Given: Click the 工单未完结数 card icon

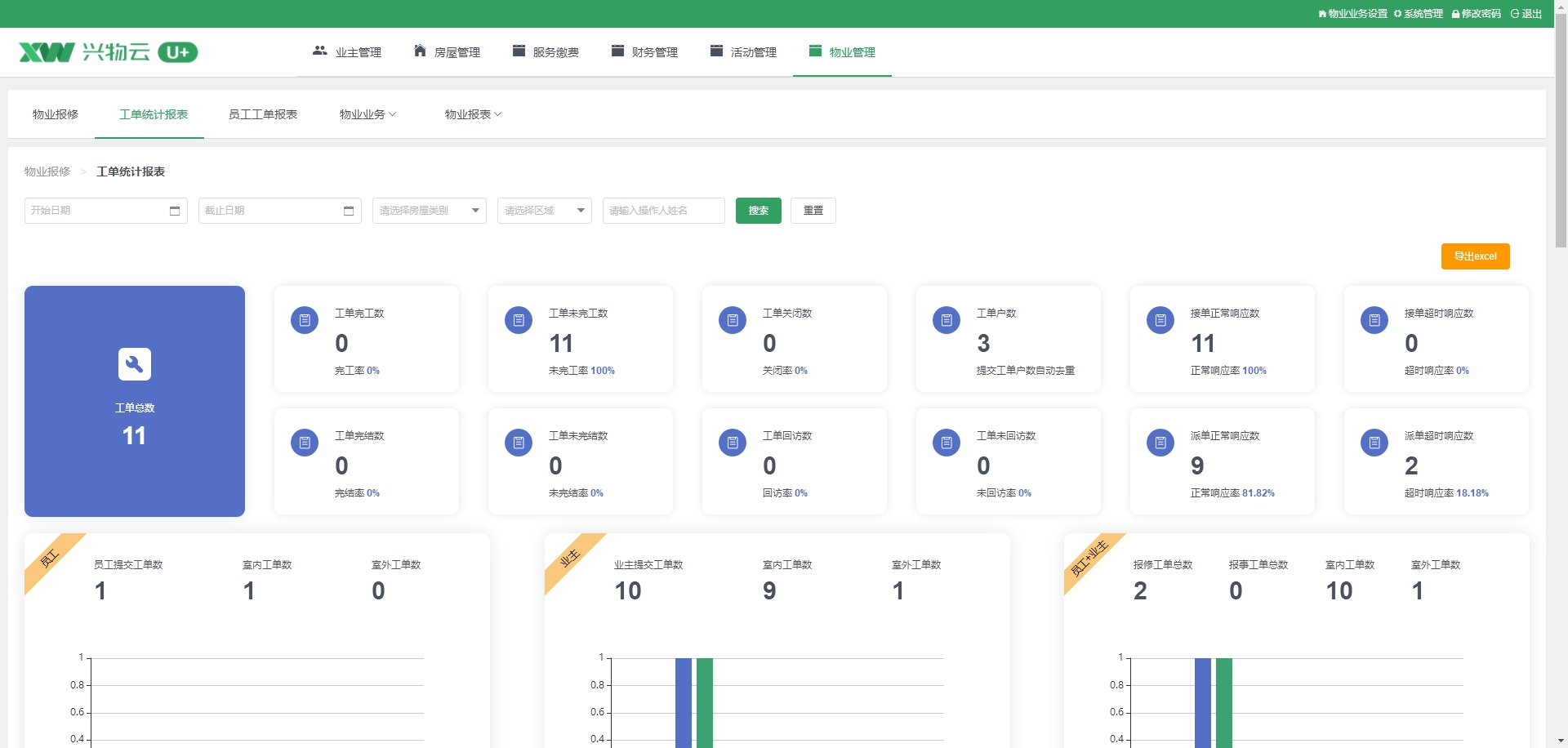Looking at the screenshot, I should point(519,443).
